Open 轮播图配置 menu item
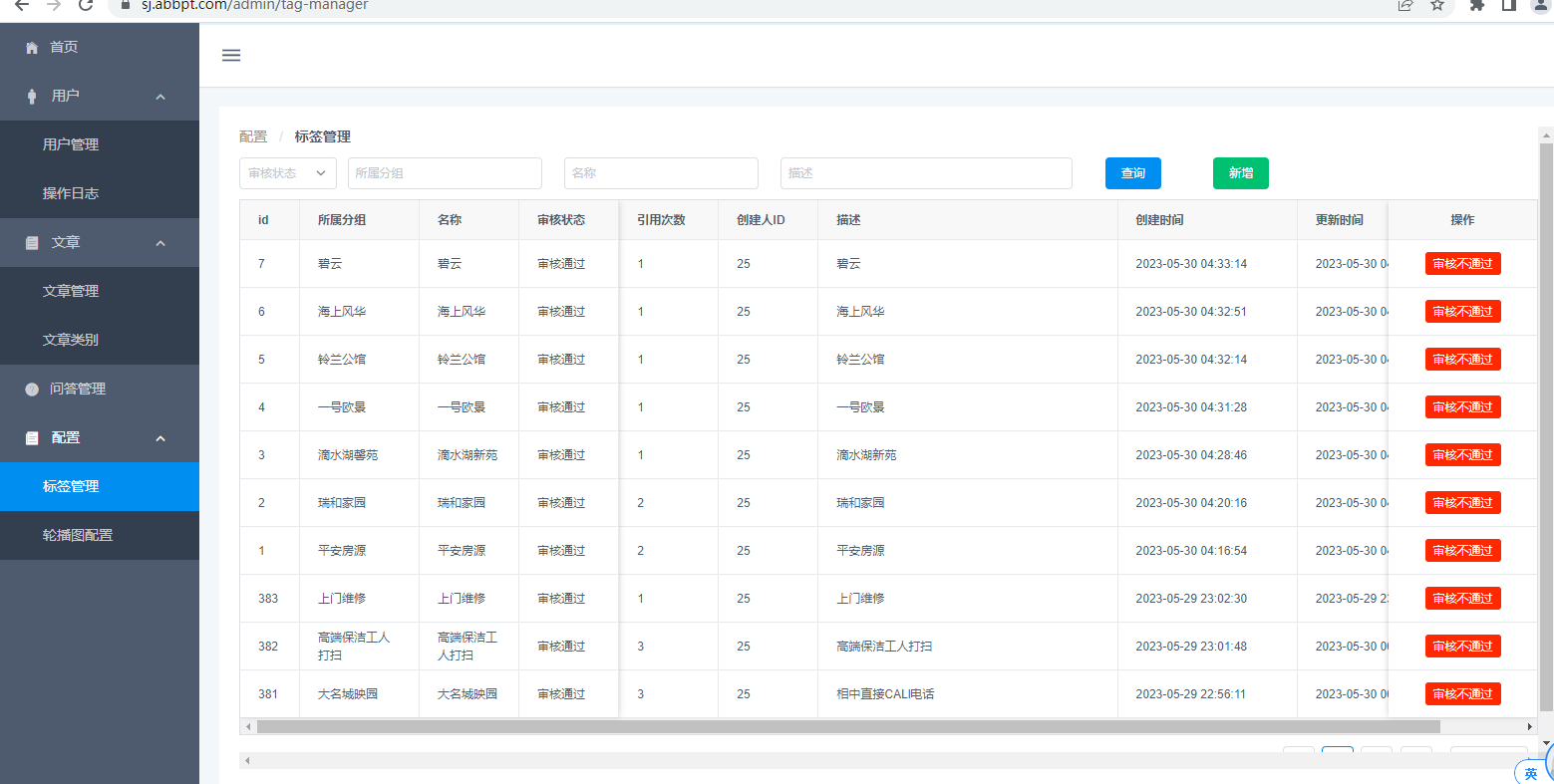Screen dimensions: 1554x784 click(x=100, y=535)
